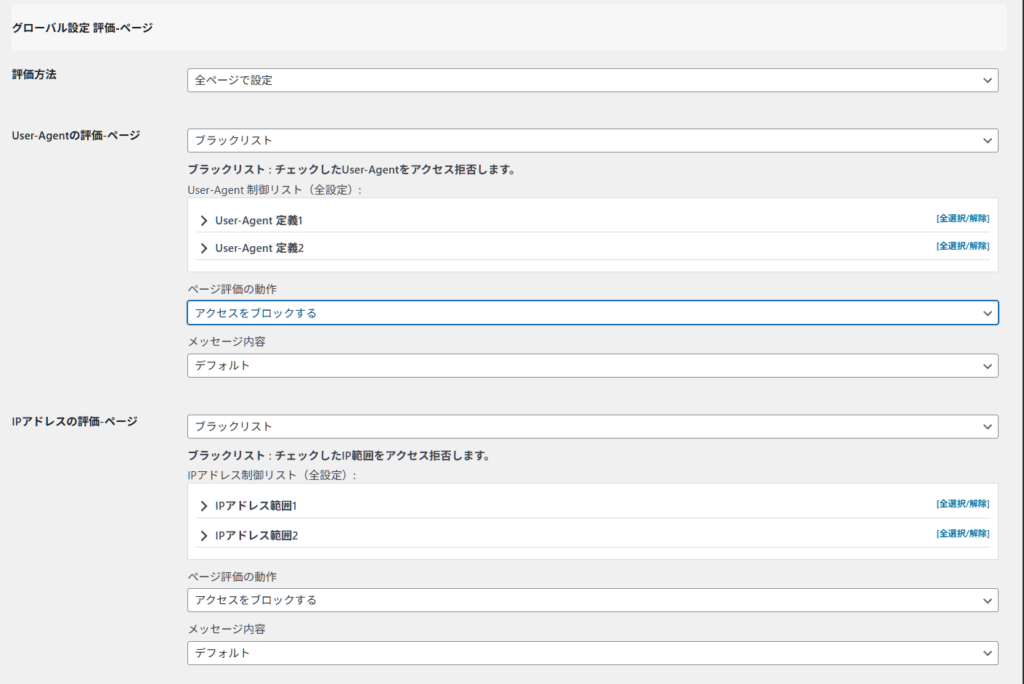This screenshot has height=684, width=1024.
Task: Toggle 全選択/解除 for IPアドレス範囲2
Action: (x=962, y=533)
